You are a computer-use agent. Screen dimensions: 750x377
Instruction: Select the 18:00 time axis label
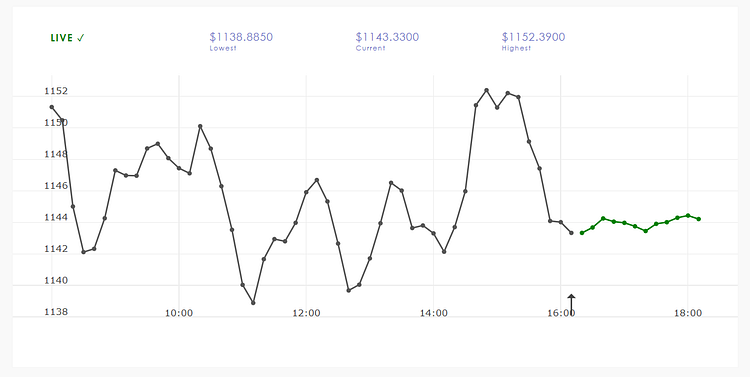tap(688, 313)
